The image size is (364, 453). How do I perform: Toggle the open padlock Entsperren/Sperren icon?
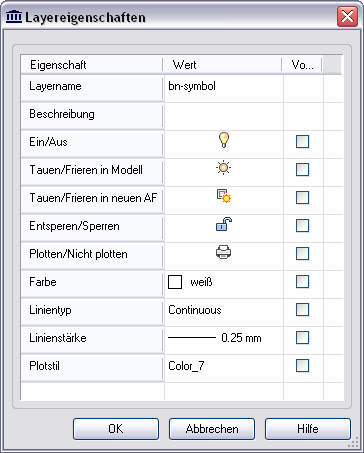point(224,224)
